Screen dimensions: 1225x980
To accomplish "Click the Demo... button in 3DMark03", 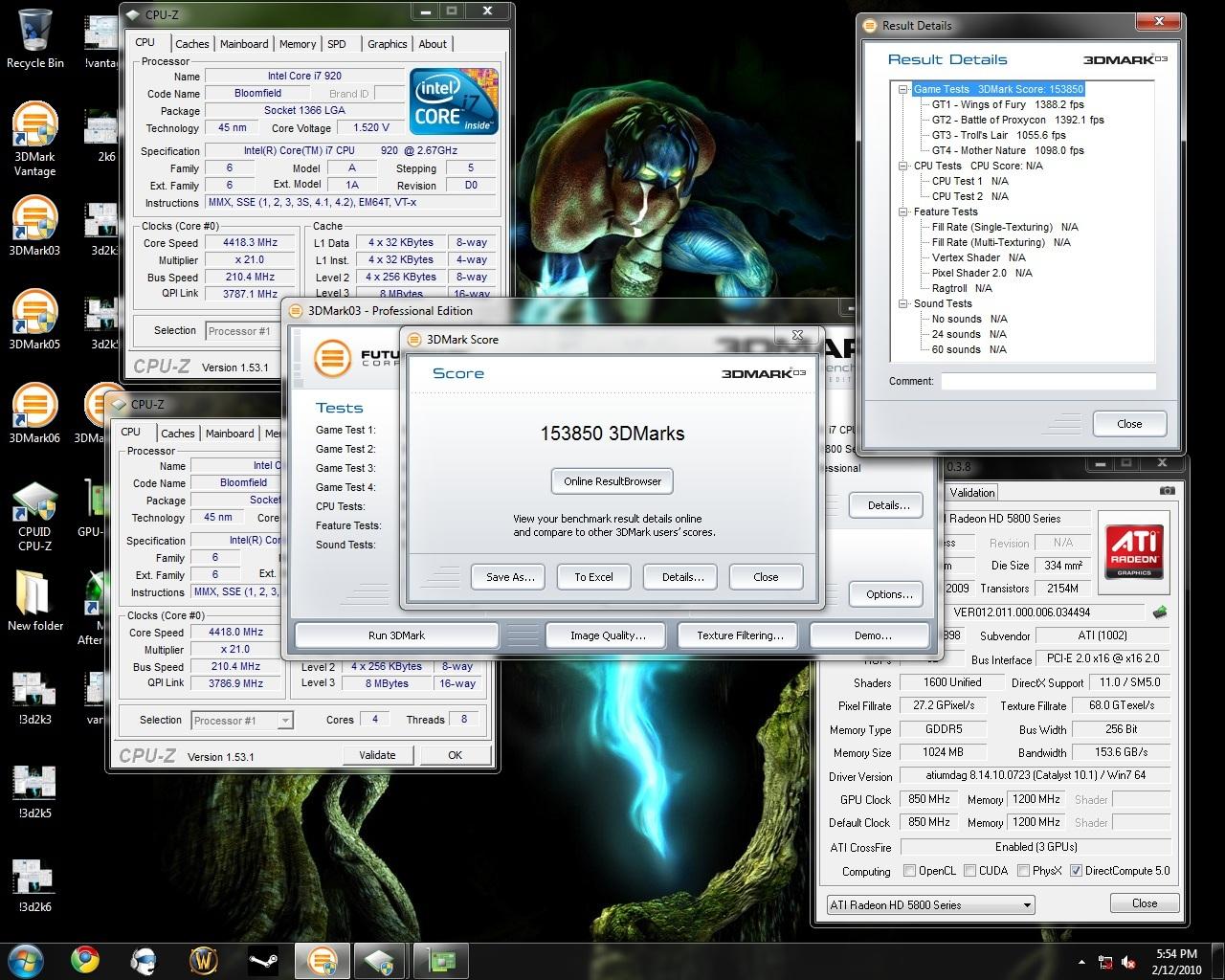I will (x=872, y=635).
